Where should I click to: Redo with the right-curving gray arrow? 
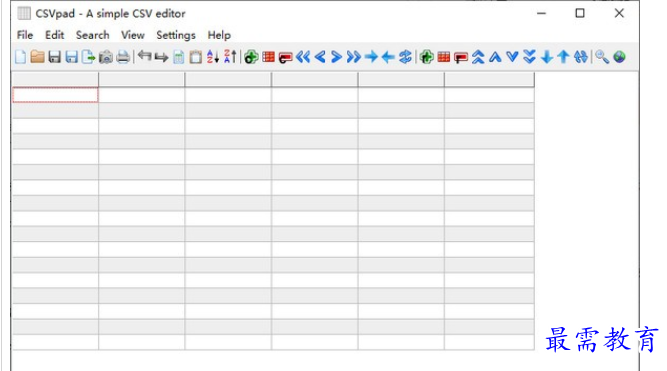pyautogui.click(x=161, y=57)
